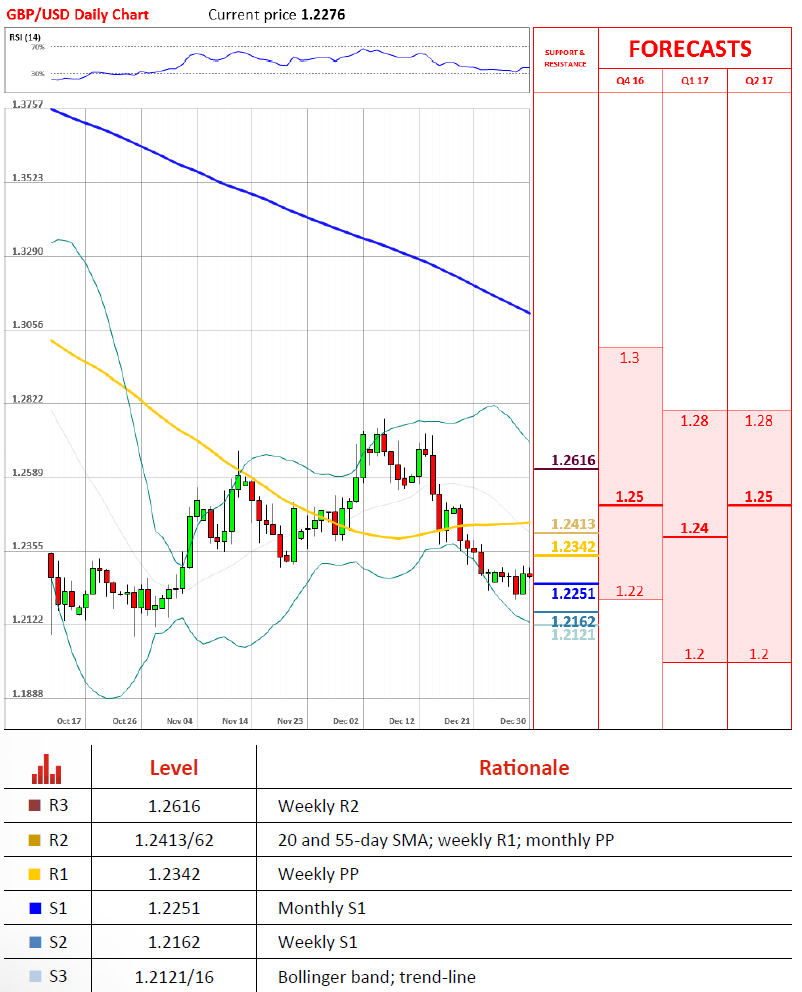Click the 'Oct 17' date axis label
This screenshot has height=992, width=802.
click(69, 721)
